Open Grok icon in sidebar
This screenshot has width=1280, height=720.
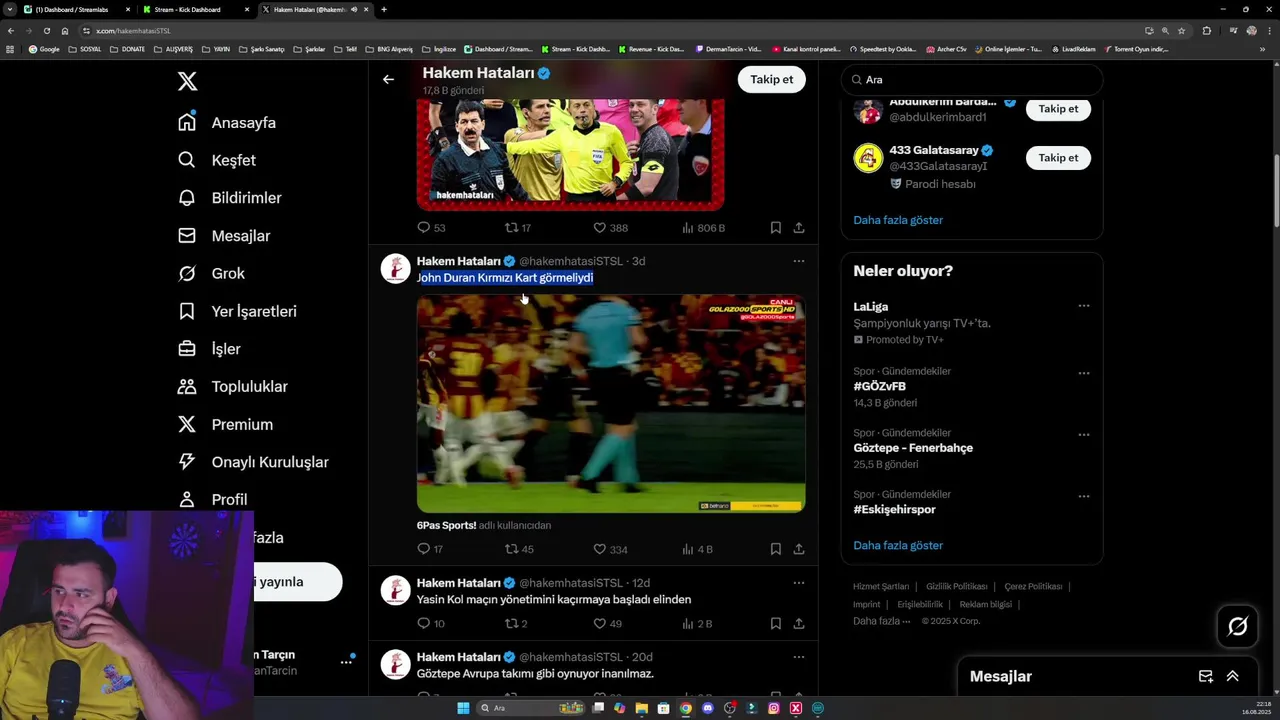click(x=187, y=273)
